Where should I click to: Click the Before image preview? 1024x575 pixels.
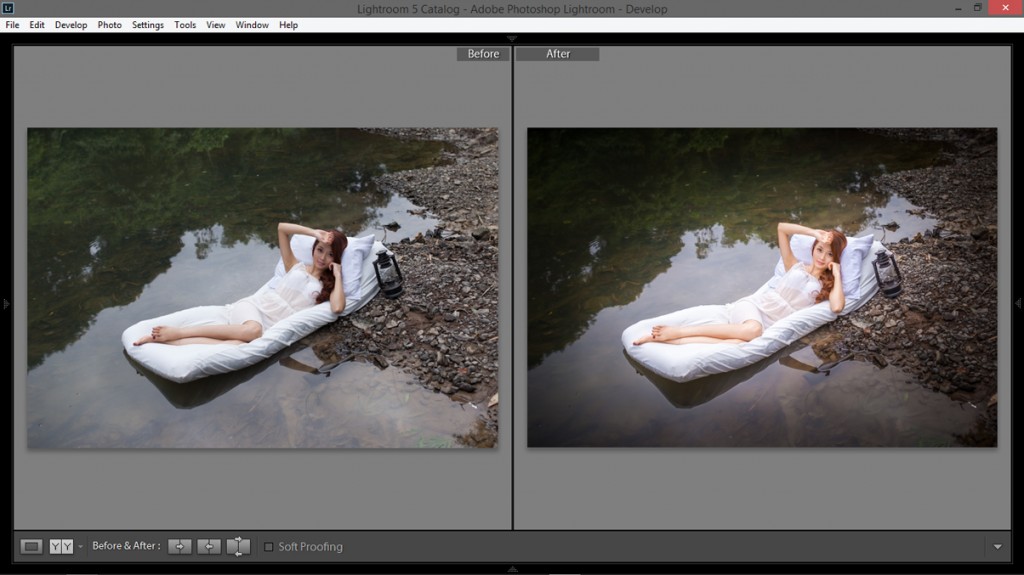[x=262, y=287]
